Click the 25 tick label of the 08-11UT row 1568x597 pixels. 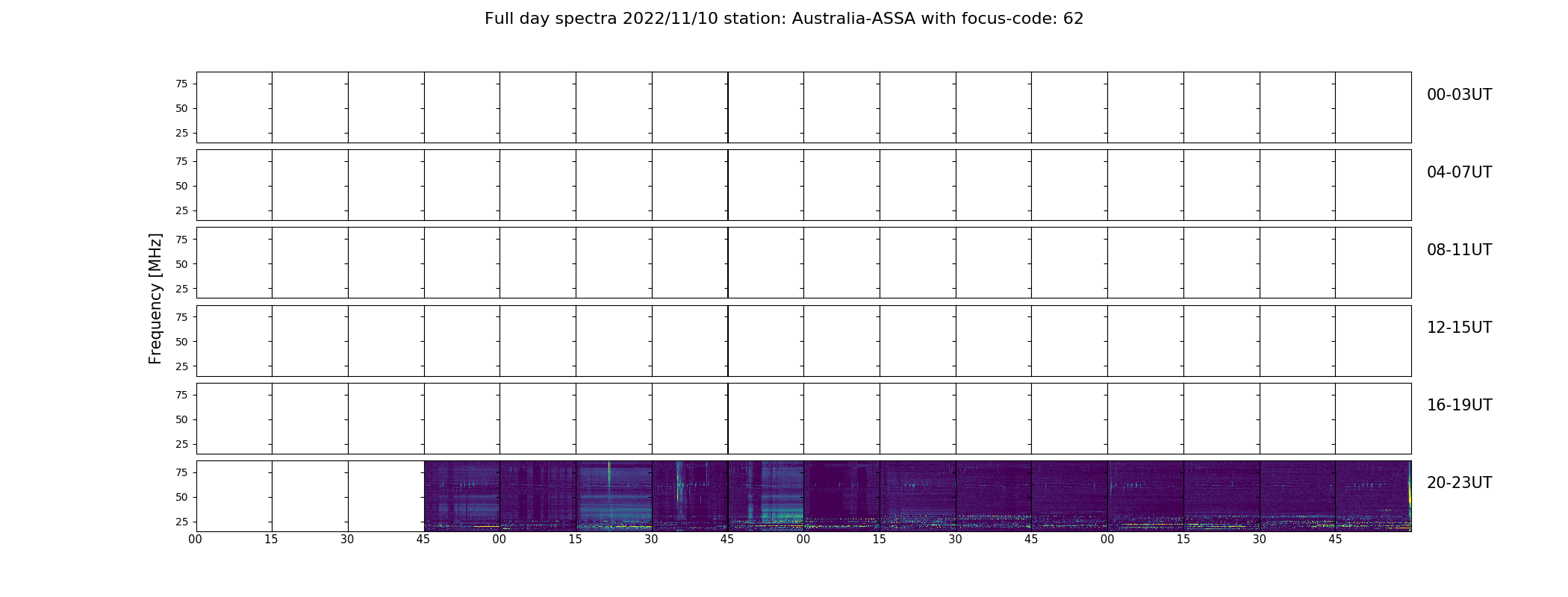click(181, 289)
